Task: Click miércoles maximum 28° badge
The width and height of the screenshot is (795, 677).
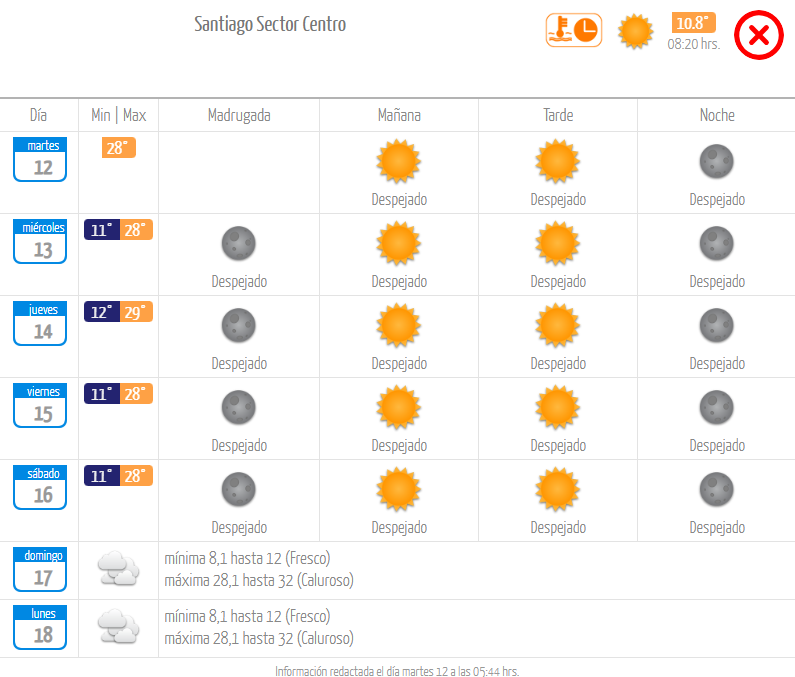Action: pos(136,230)
